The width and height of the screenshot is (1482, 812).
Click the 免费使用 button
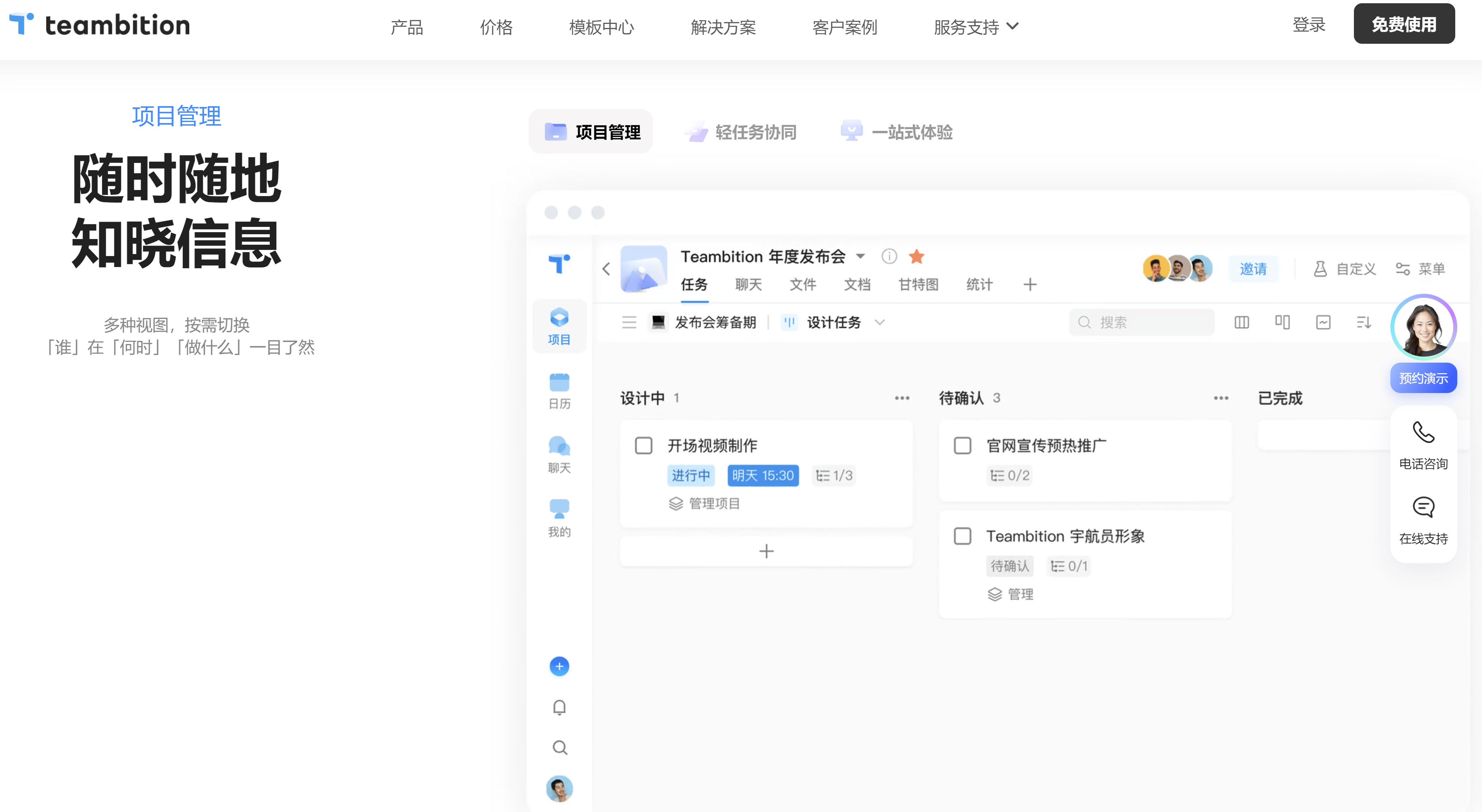pyautogui.click(x=1404, y=24)
